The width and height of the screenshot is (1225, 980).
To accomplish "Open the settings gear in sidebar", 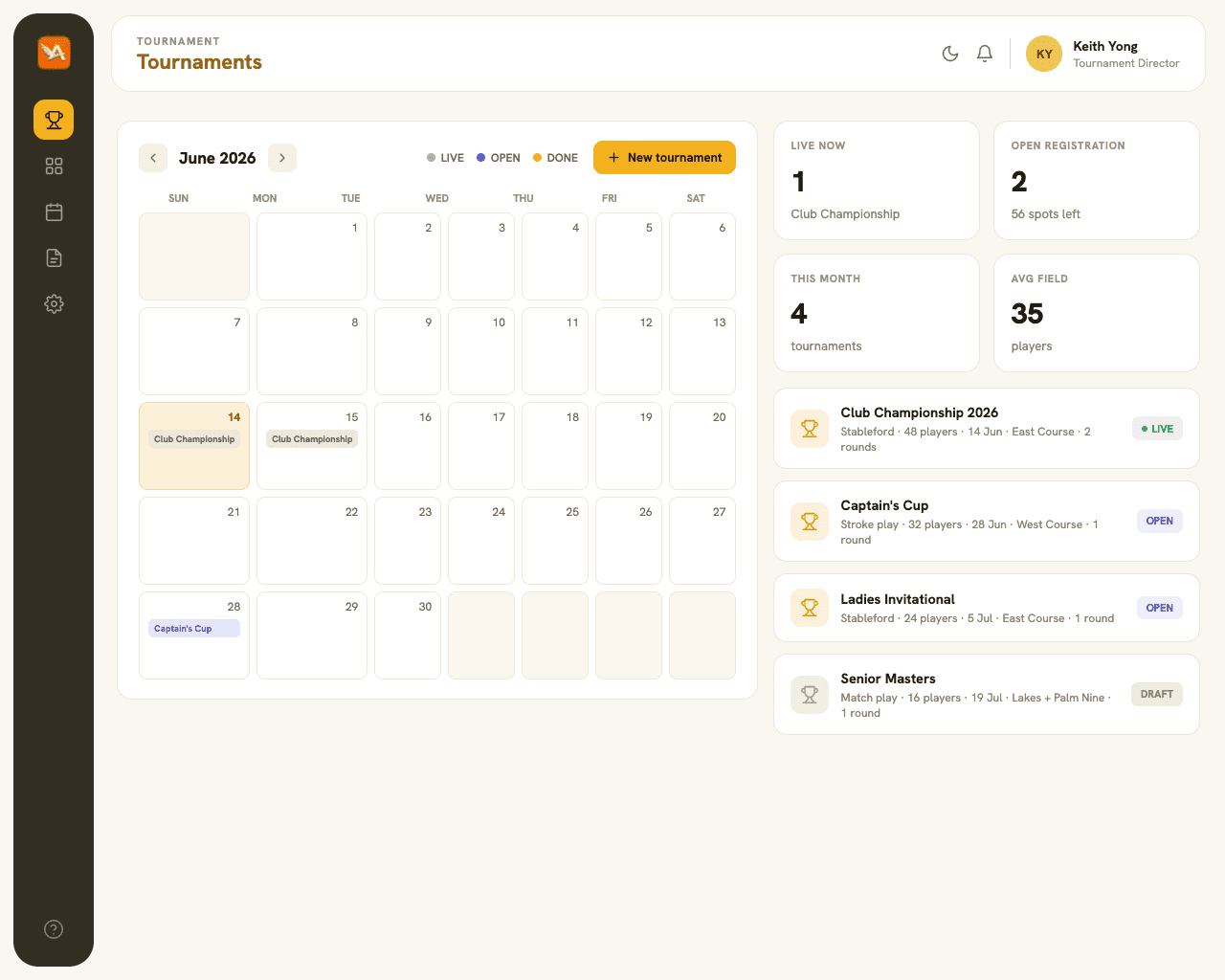I will tap(54, 304).
